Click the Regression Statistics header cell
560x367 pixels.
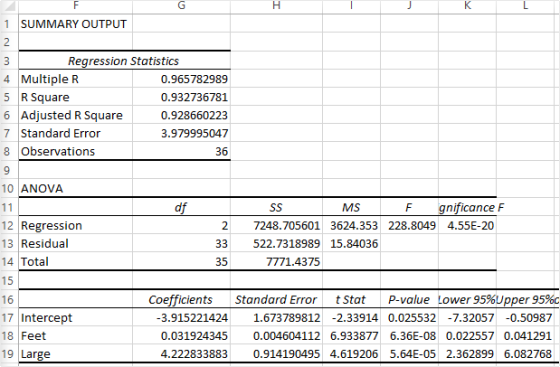click(x=124, y=61)
